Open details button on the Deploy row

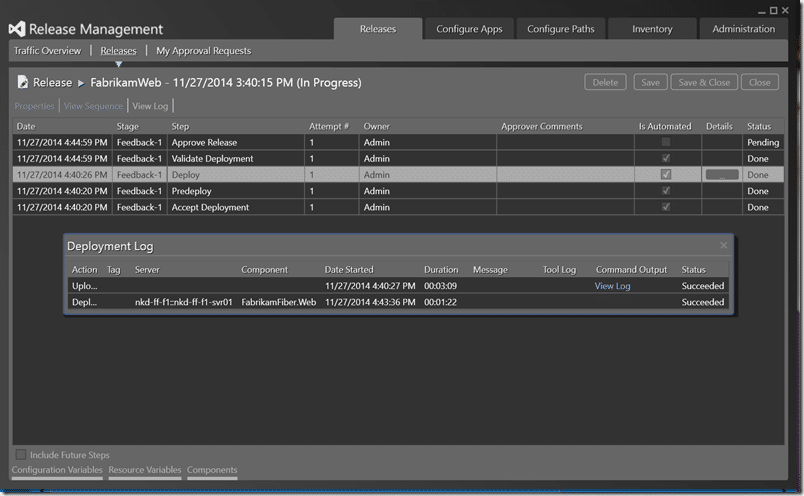click(722, 175)
